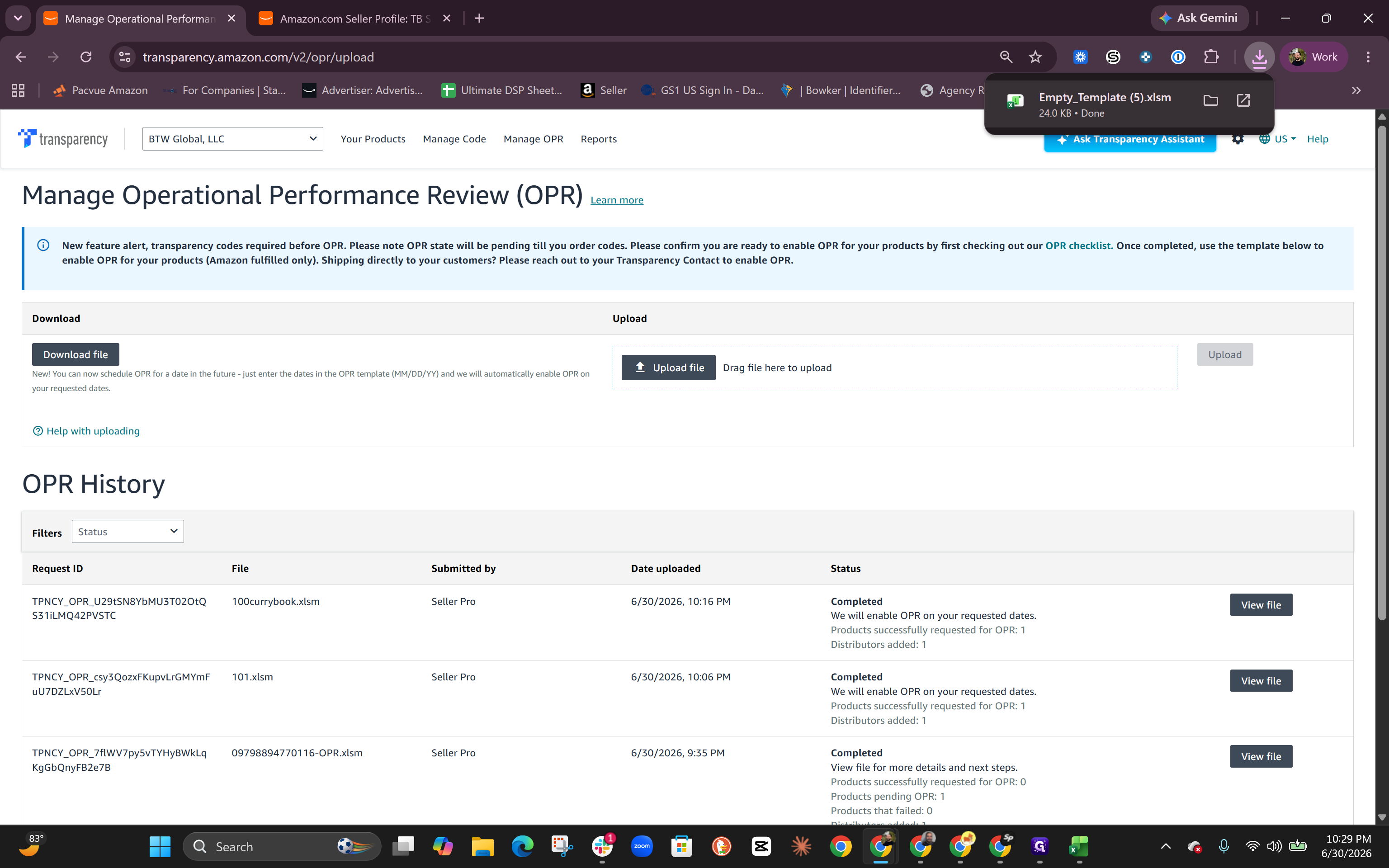Viewport: 1389px width, 868px height.
Task: Click the Download file button
Action: [x=75, y=354]
